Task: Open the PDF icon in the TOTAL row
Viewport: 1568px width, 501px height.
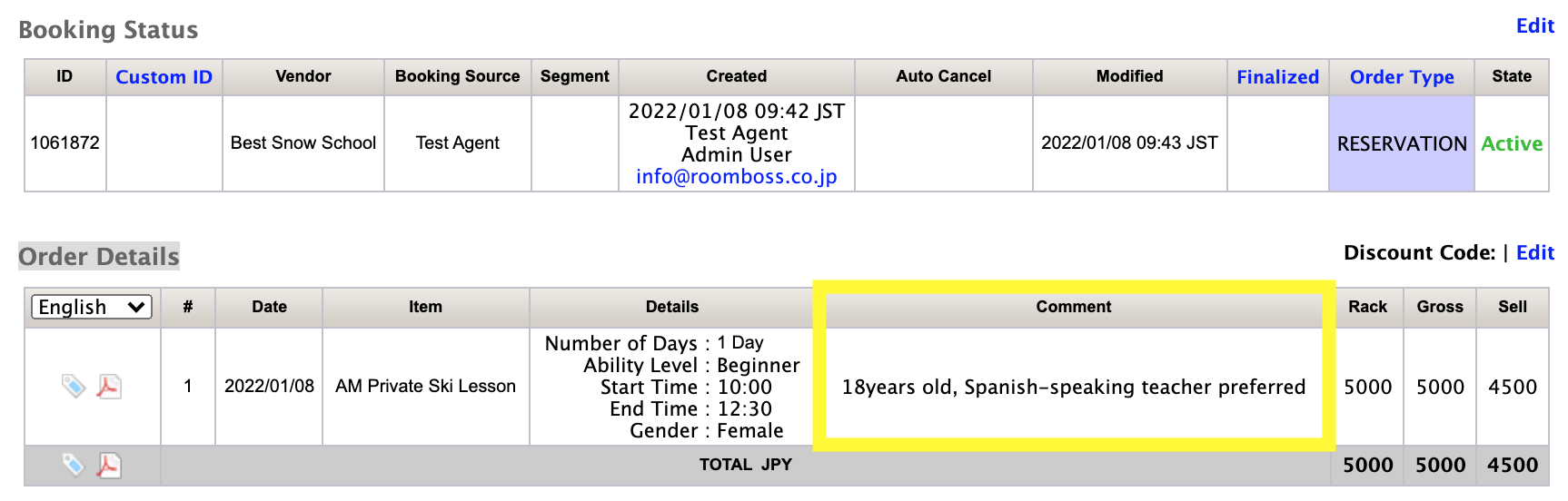Action: pyautogui.click(x=109, y=466)
